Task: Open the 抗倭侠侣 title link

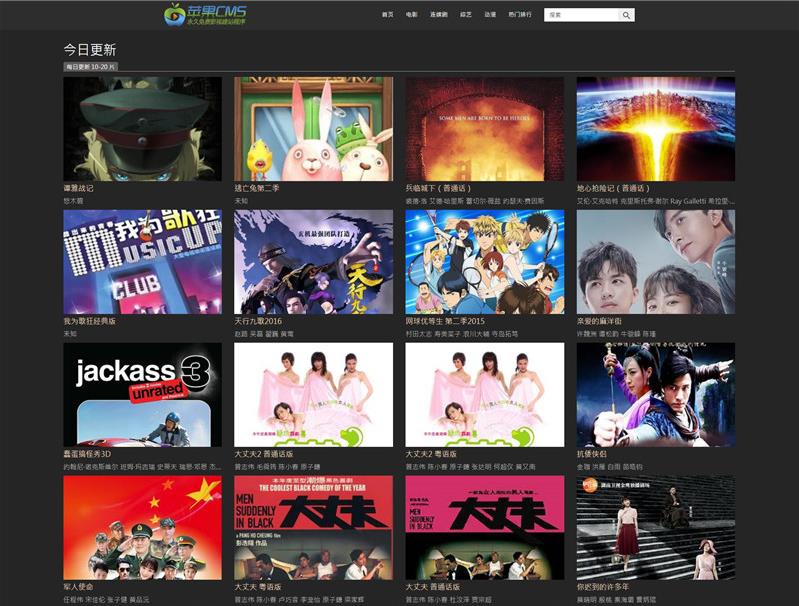Action: point(593,454)
